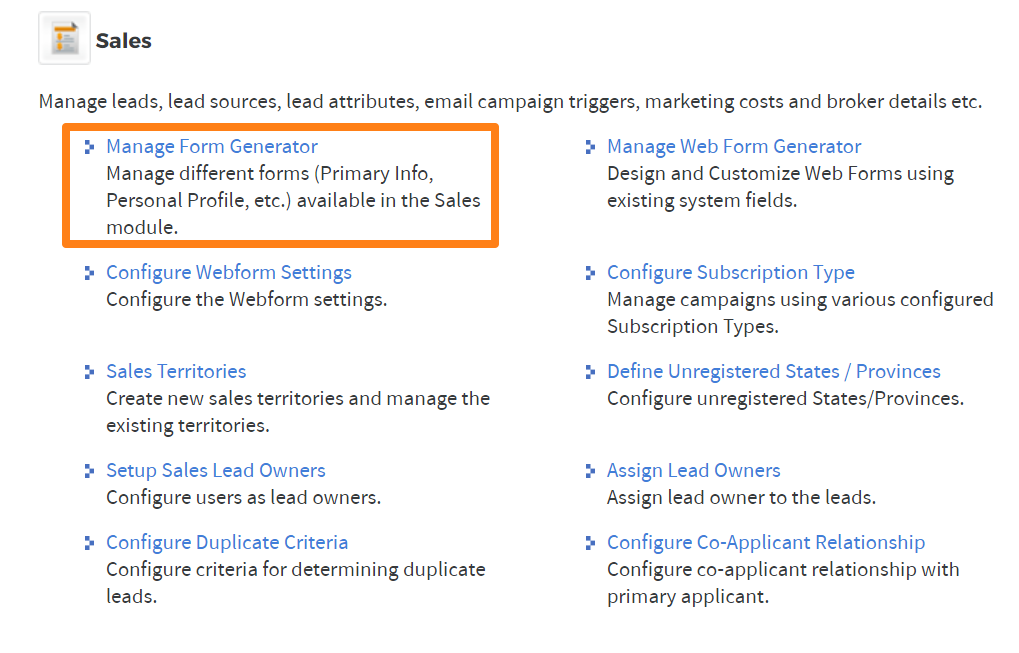Screen dimensions: 1019x653
Task: Click bullet icon beside Configure Duplicate Criteria
Action: click(x=90, y=543)
